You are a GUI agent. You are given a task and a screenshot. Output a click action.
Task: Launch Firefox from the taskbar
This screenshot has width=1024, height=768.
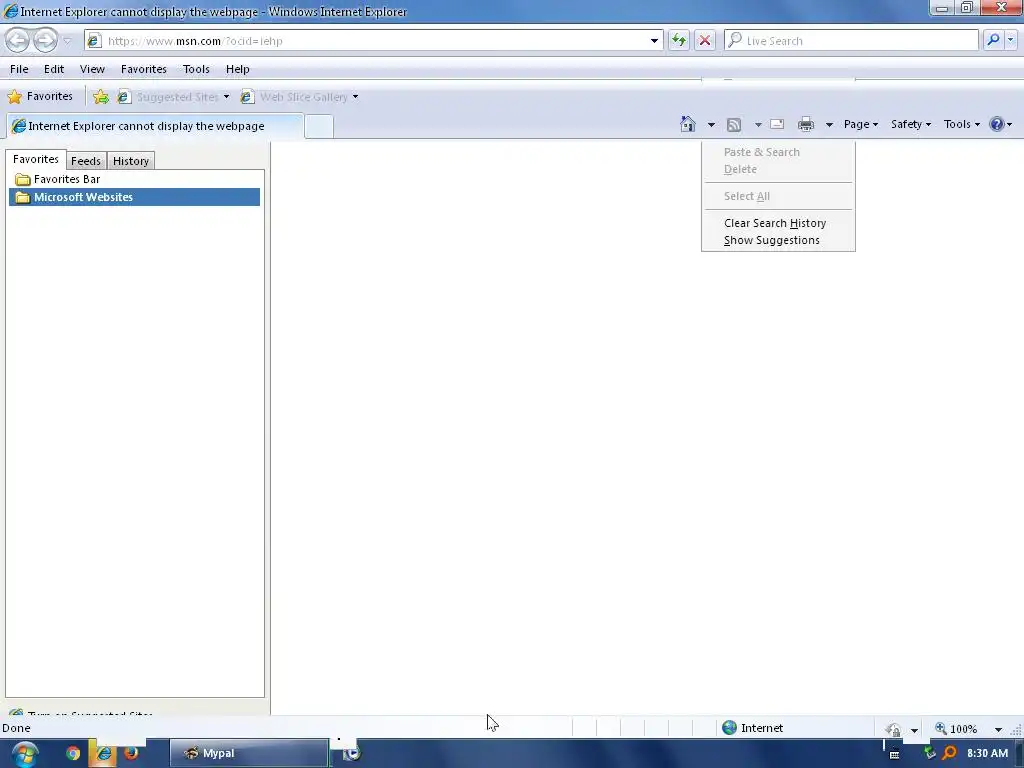(x=131, y=753)
